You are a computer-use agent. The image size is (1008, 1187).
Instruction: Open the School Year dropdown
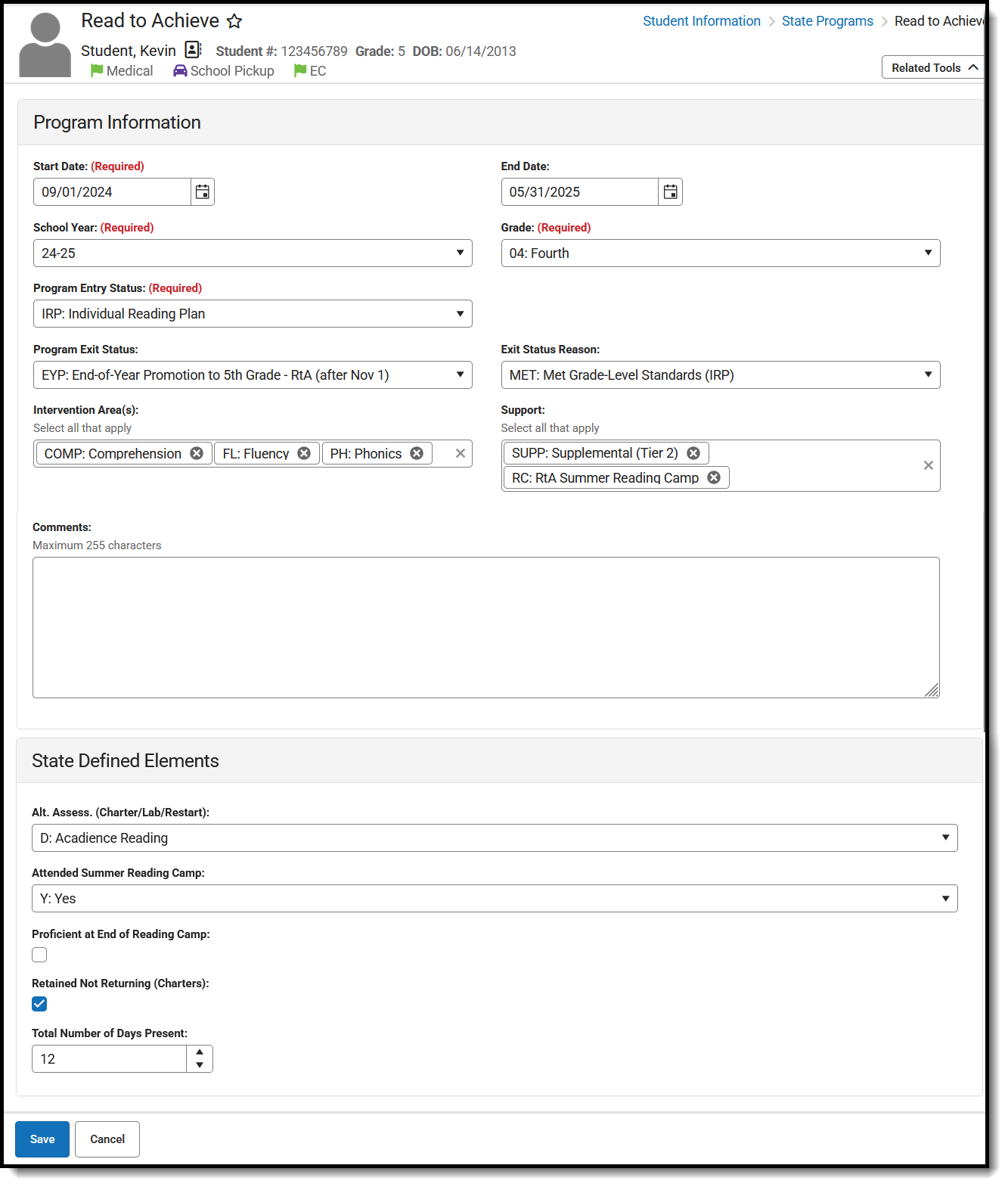tap(253, 253)
